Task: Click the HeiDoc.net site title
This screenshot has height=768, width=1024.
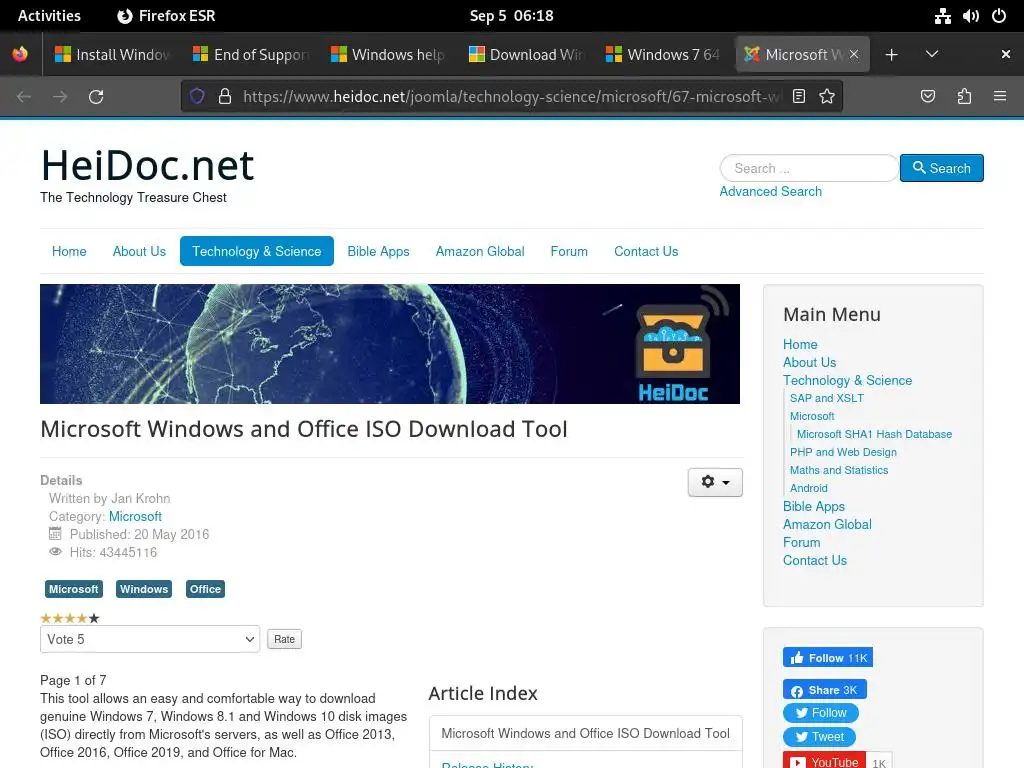Action: [147, 165]
